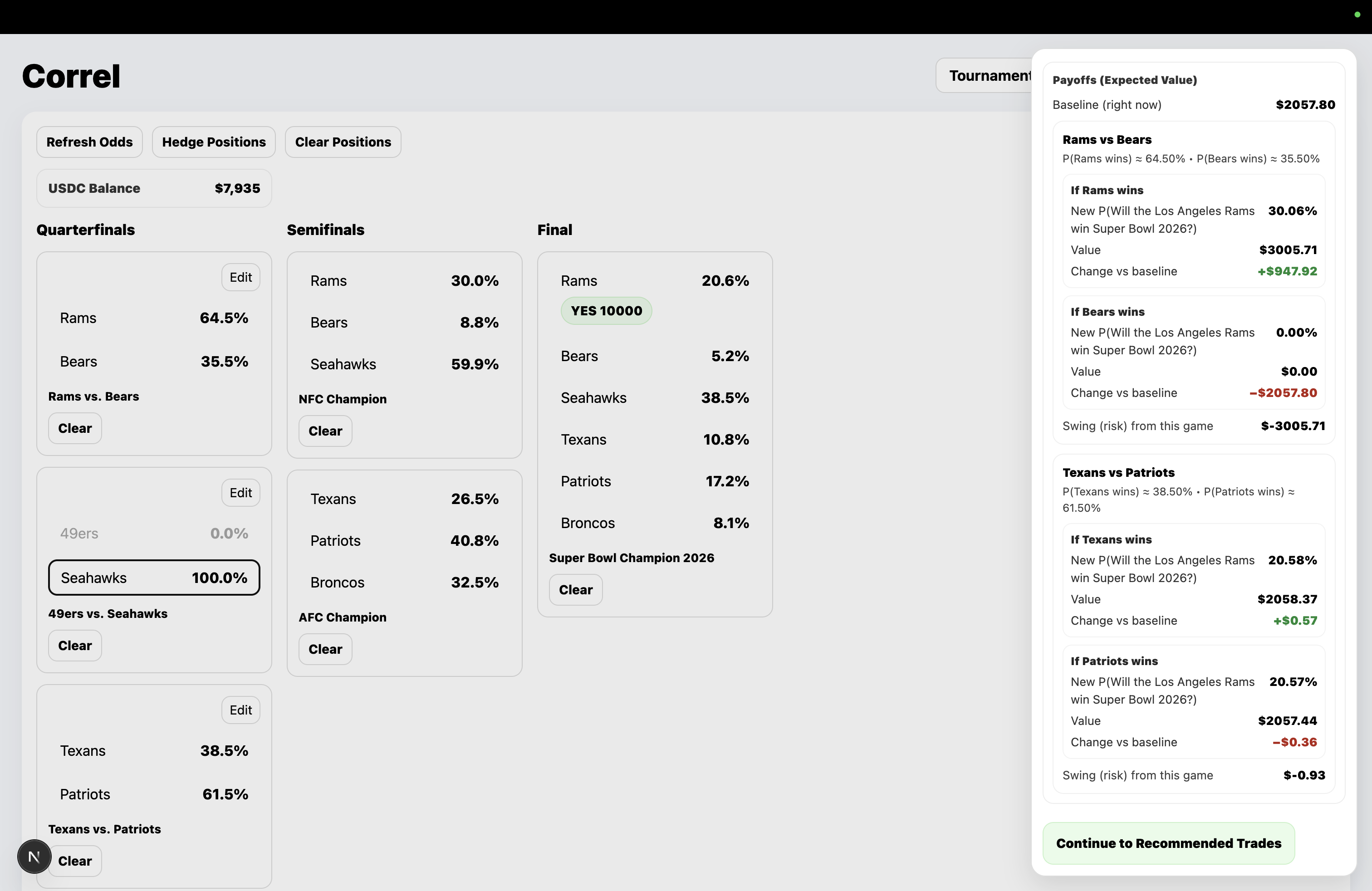Image resolution: width=1372 pixels, height=891 pixels.
Task: Clear the Super Bowl Champion 2026 card
Action: 575,590
